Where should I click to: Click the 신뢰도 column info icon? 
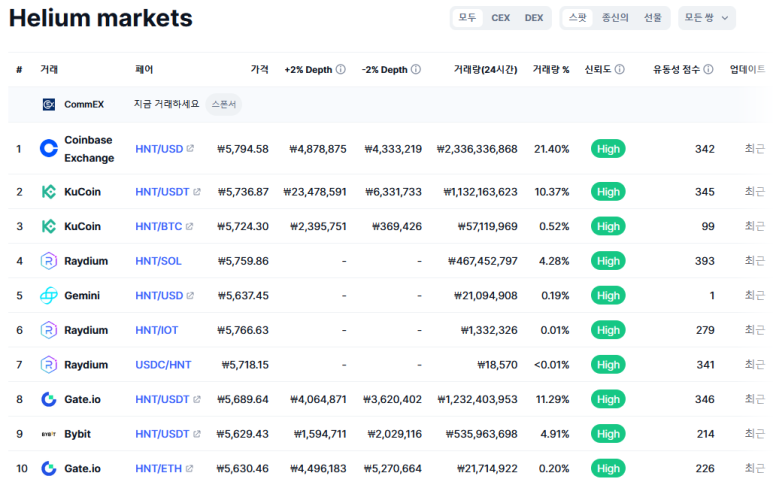[620, 69]
